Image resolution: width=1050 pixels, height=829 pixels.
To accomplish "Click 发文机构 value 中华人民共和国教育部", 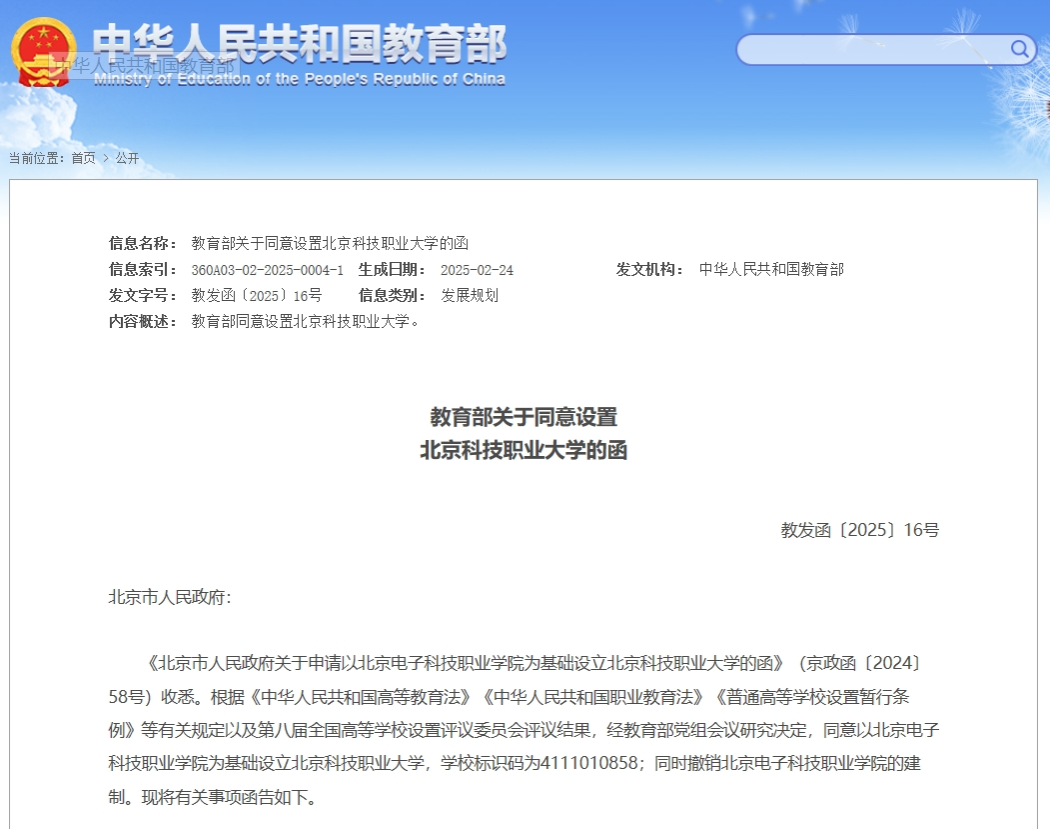I will pos(771,269).
